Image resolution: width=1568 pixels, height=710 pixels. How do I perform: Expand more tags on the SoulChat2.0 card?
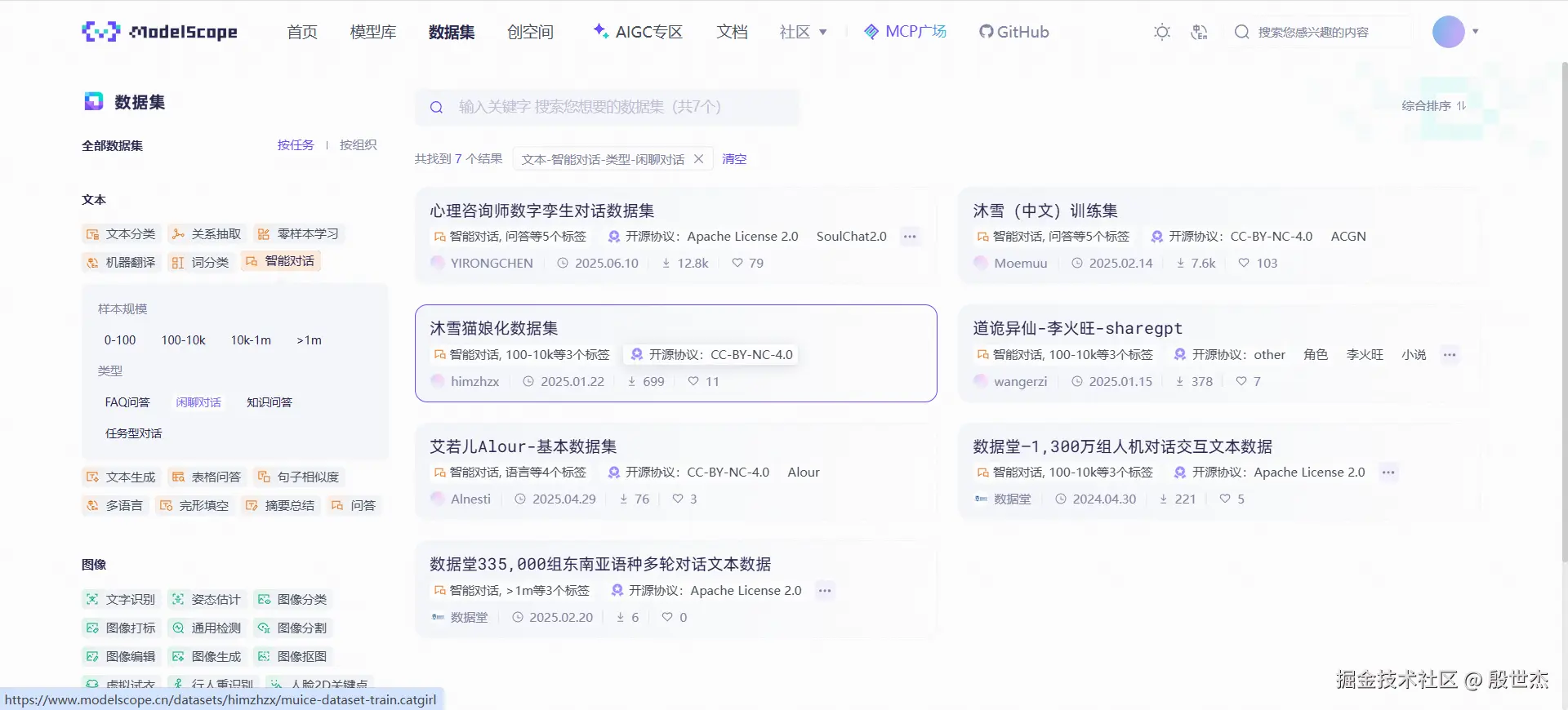pyautogui.click(x=910, y=237)
